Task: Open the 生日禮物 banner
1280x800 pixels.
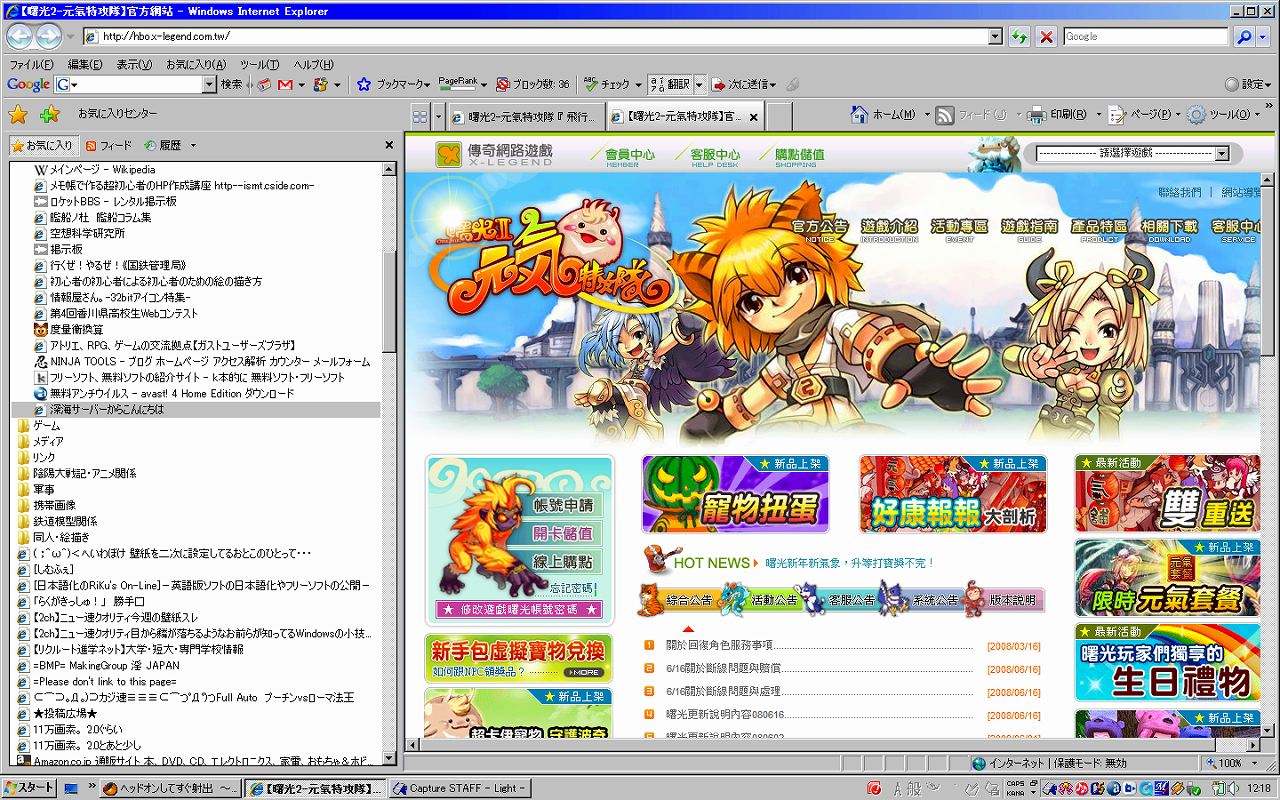Action: coord(1169,662)
